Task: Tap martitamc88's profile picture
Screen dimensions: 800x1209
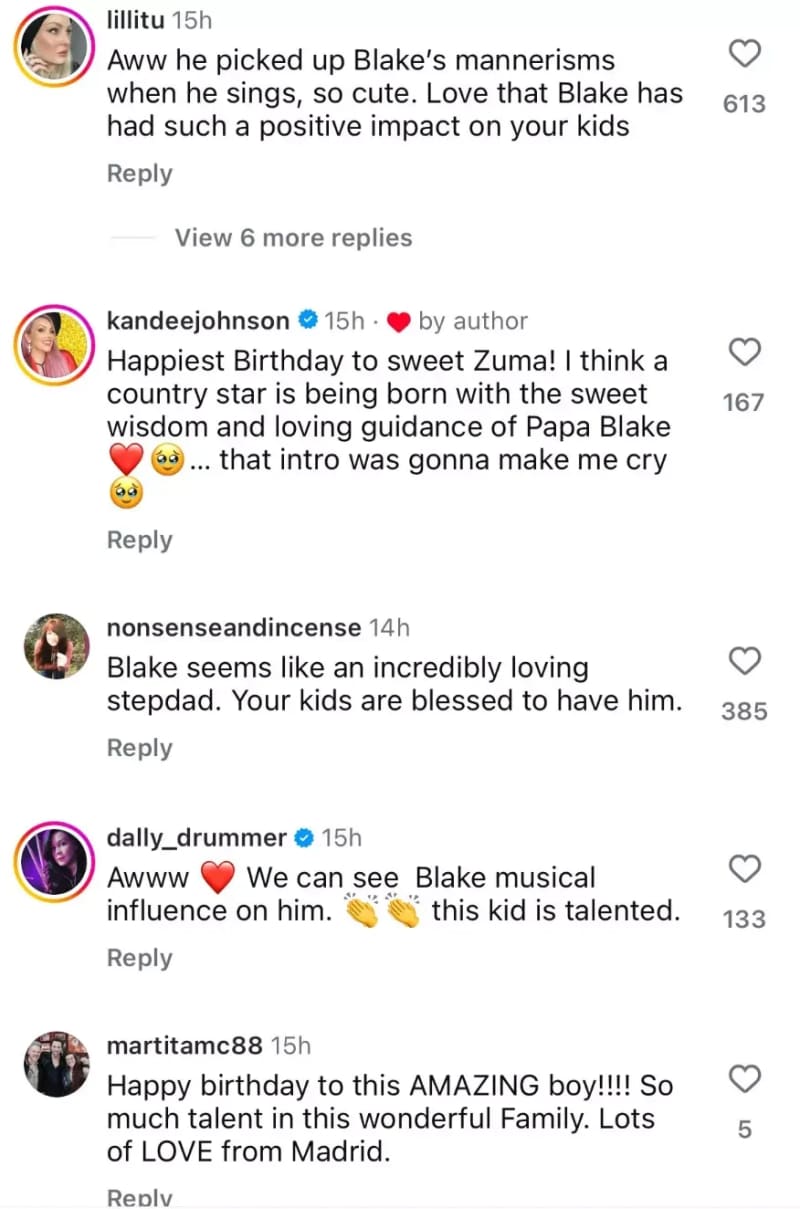Action: (57, 1063)
